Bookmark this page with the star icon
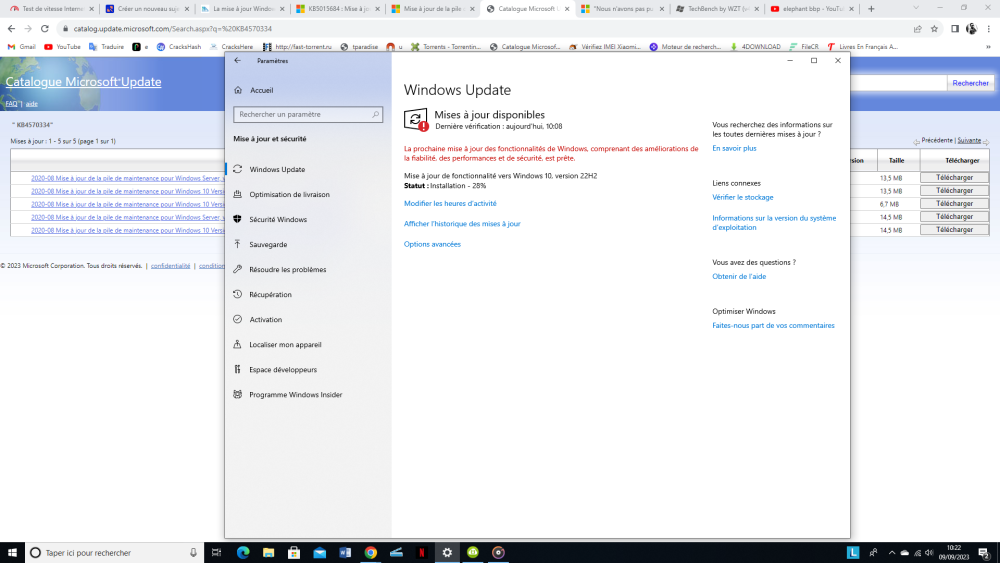 coord(934,29)
